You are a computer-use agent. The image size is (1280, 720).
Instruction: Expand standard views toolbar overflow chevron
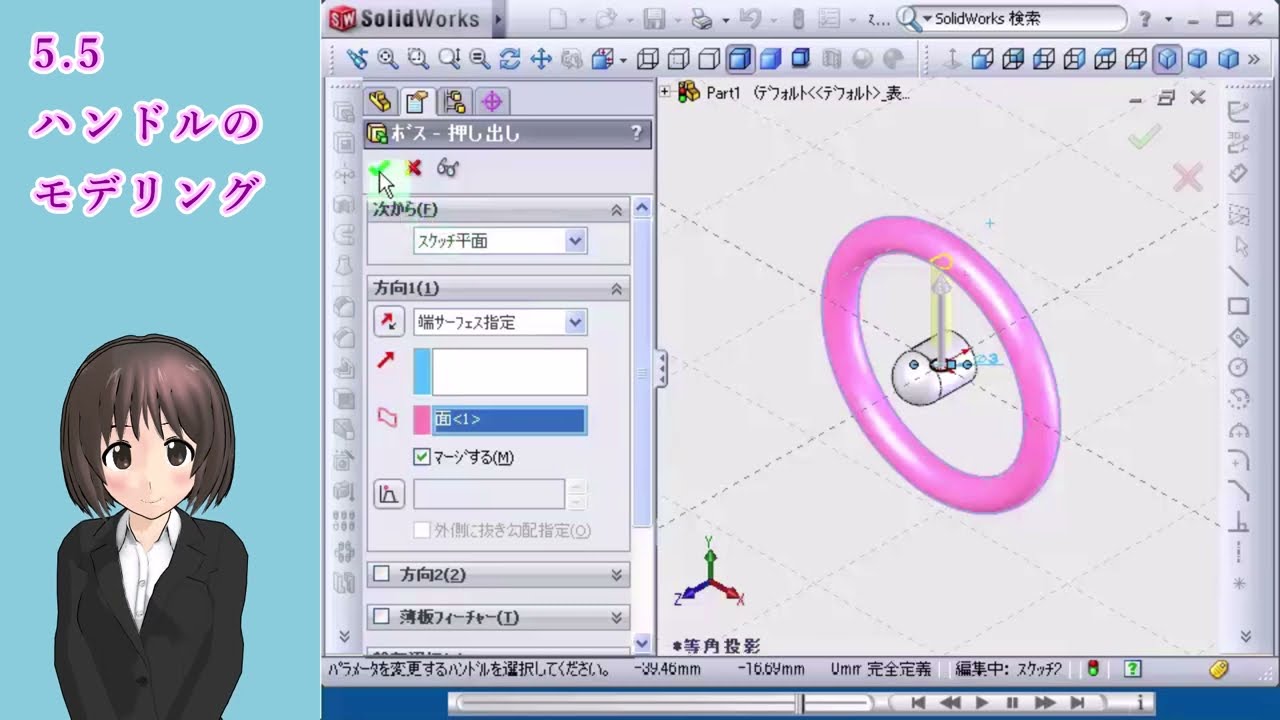[x=1253, y=59]
